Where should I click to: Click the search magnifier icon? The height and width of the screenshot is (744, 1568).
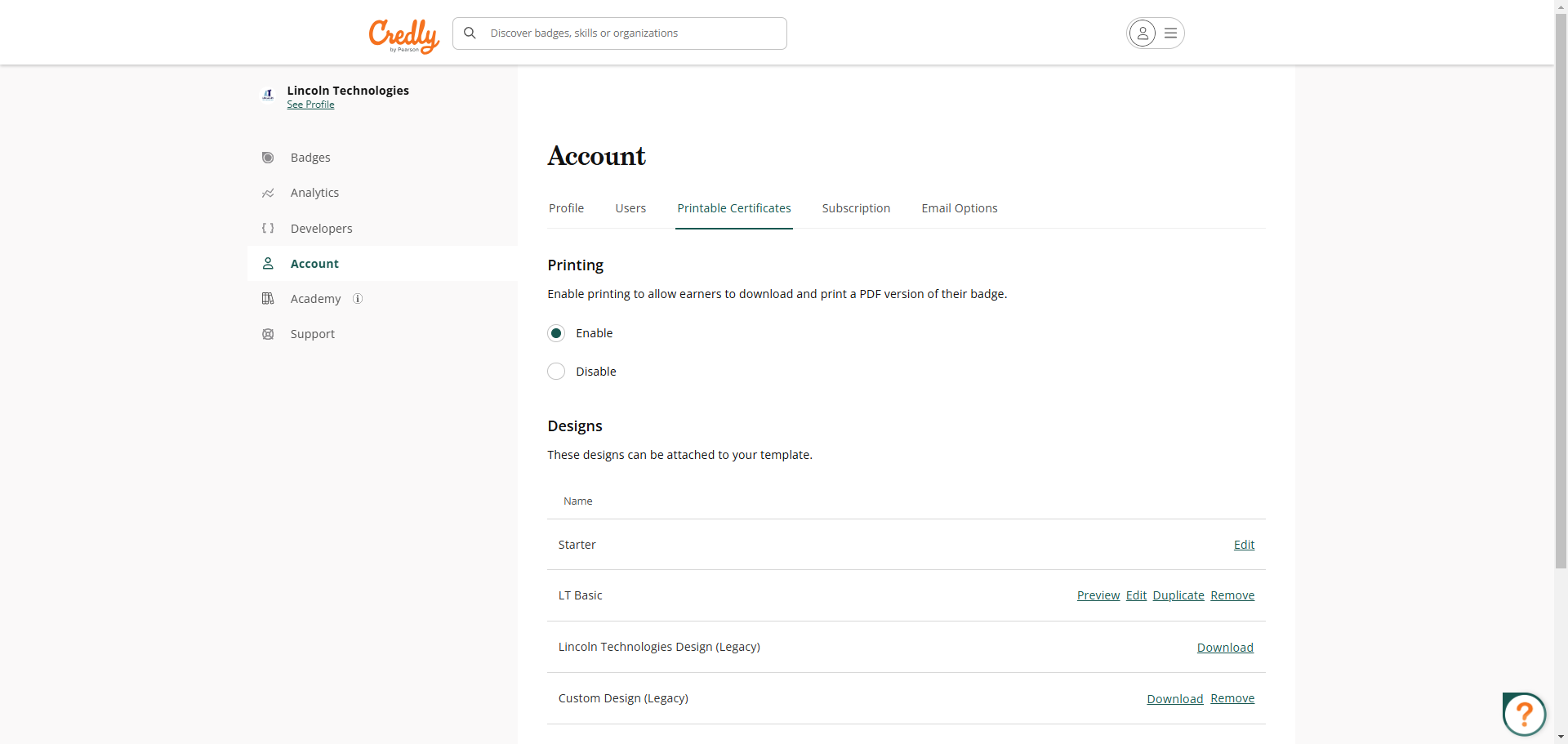point(470,33)
